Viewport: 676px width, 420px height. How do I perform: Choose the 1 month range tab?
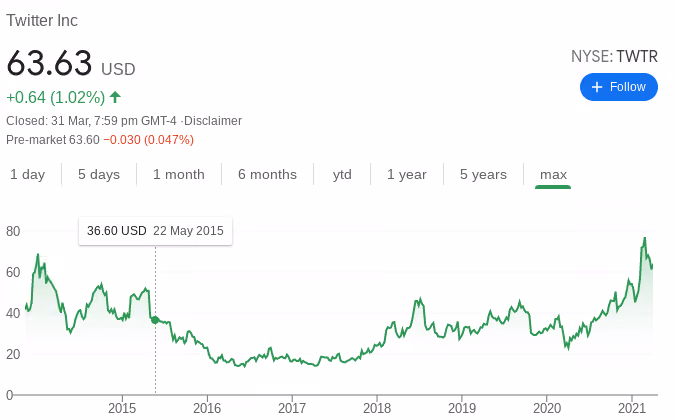point(178,175)
